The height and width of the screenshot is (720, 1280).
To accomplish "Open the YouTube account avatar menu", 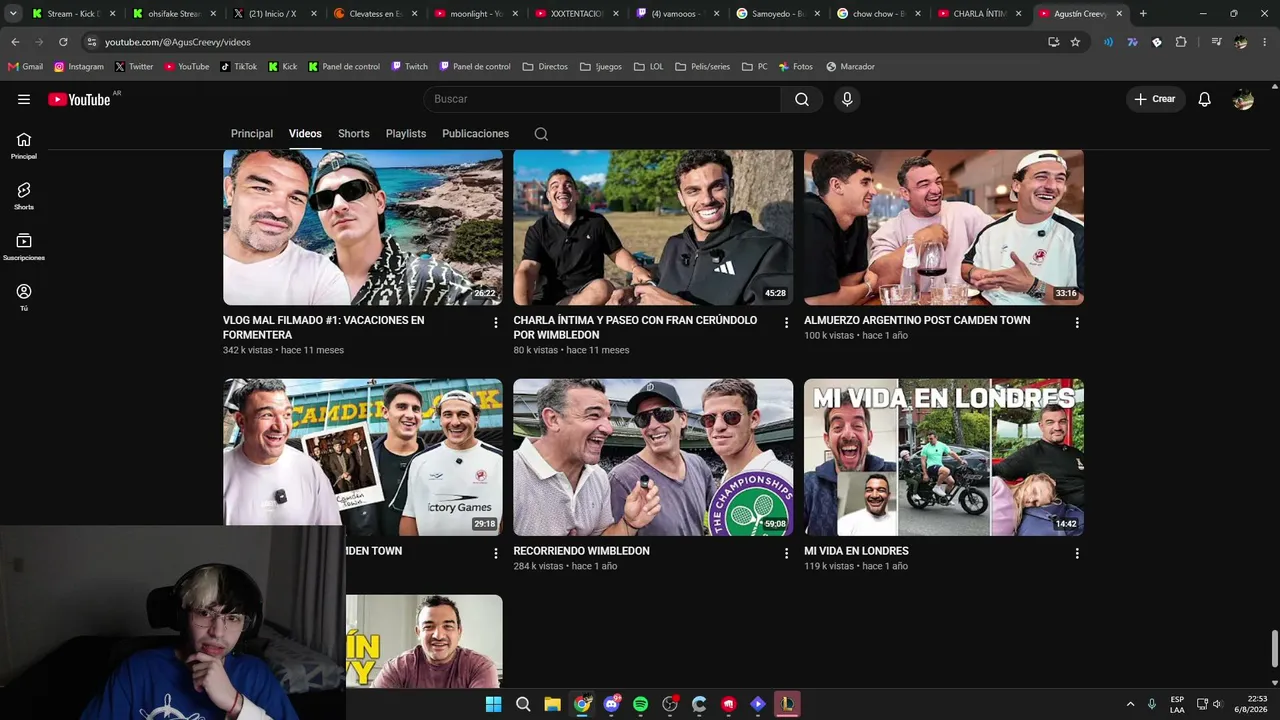I will click(x=1243, y=99).
